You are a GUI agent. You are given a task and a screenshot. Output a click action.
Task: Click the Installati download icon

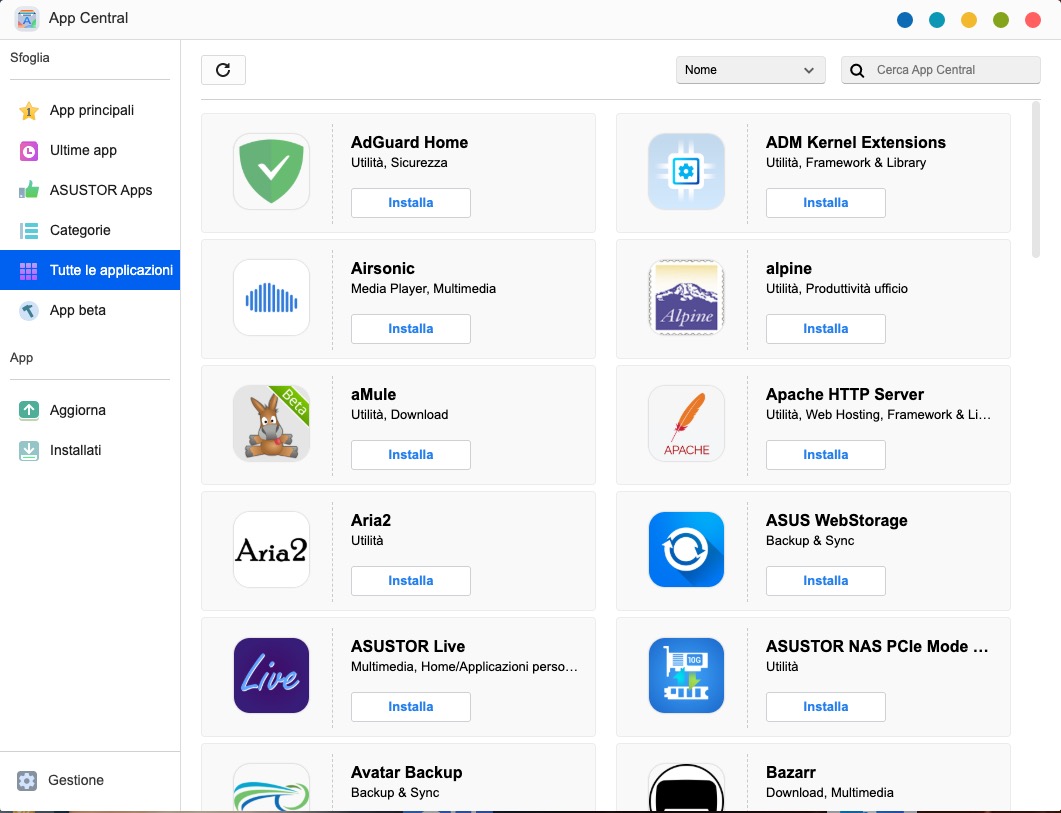(x=28, y=450)
